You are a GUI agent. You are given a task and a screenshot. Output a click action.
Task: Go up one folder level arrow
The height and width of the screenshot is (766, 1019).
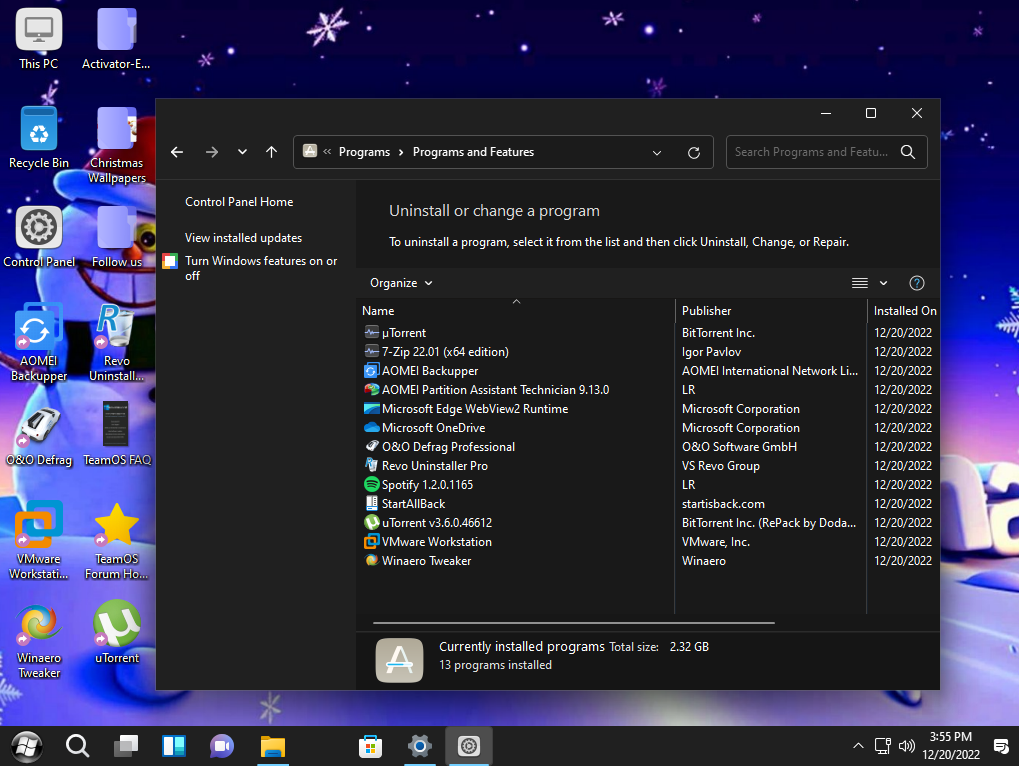click(x=271, y=152)
